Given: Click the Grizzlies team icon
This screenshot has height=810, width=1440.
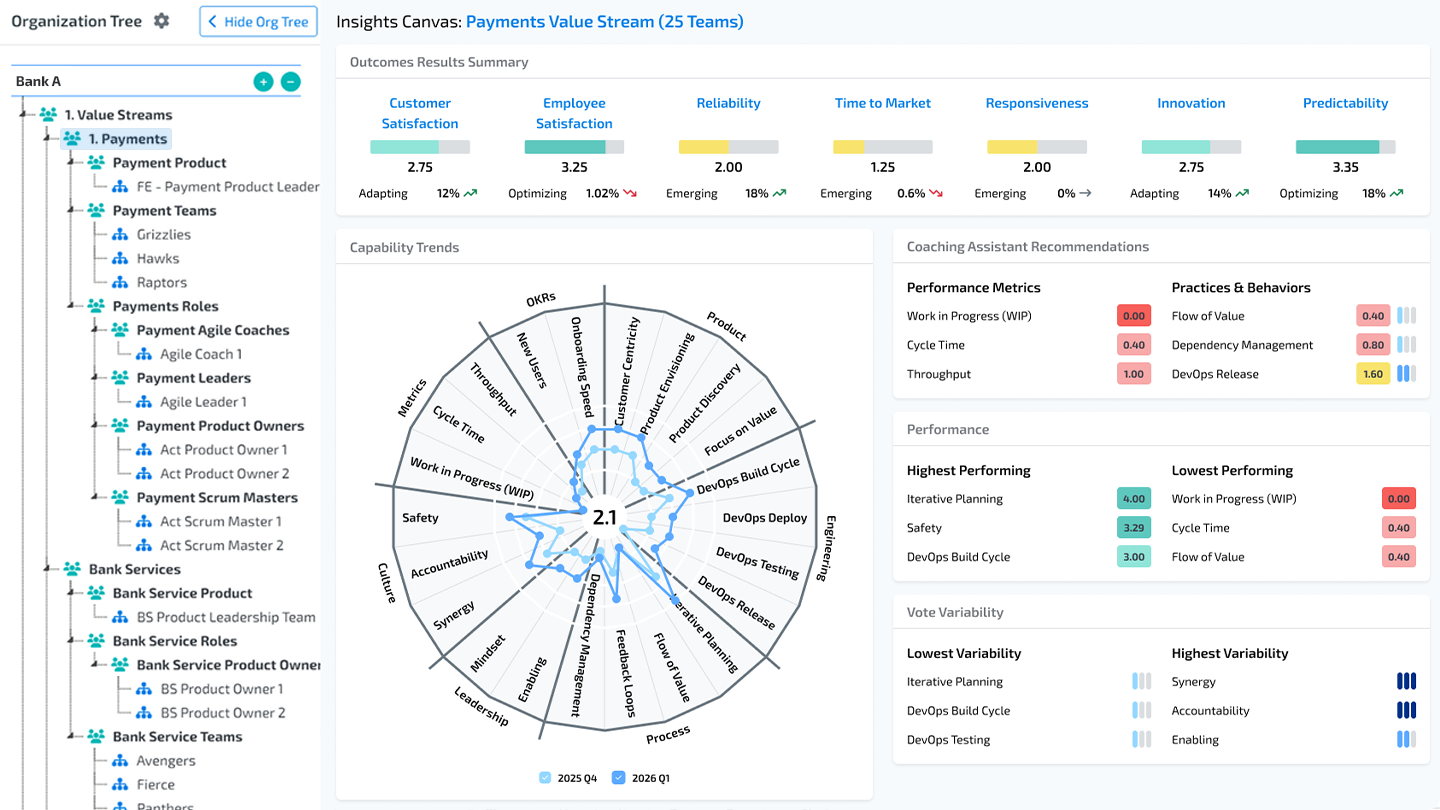Looking at the screenshot, I should point(120,235).
